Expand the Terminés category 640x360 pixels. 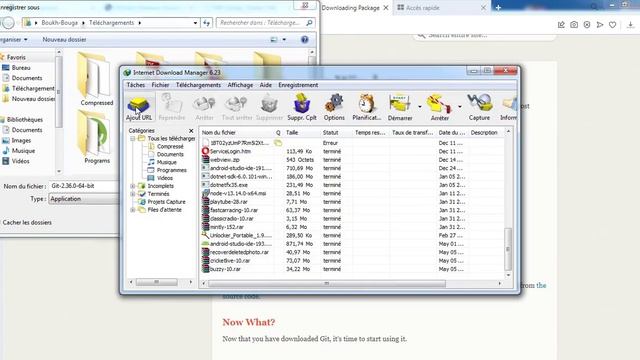coord(133,194)
